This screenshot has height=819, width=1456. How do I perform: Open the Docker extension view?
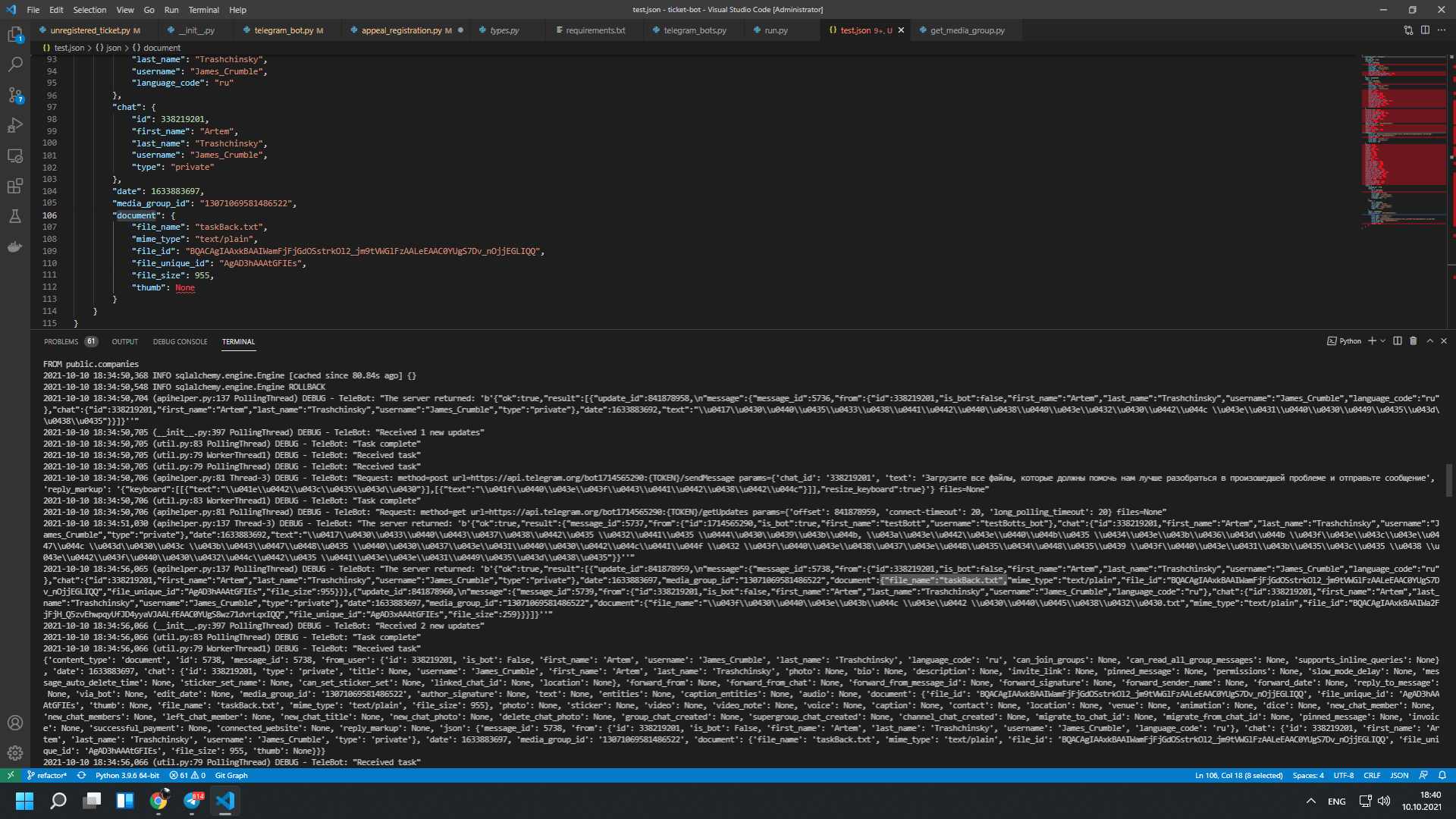click(15, 246)
